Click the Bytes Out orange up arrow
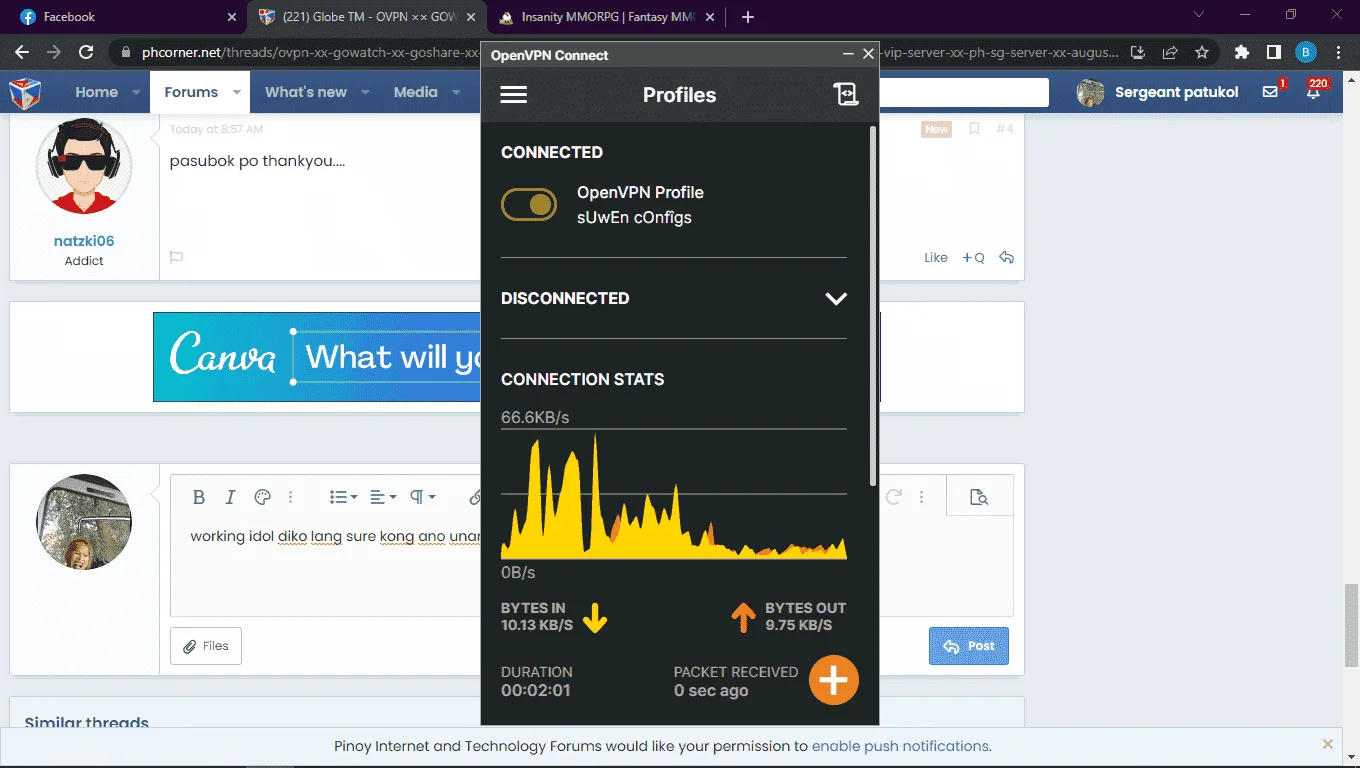This screenshot has width=1360, height=768. [743, 618]
